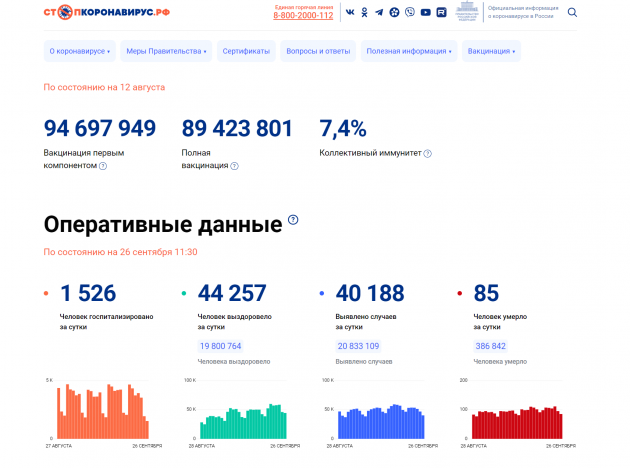Expand the О коронавирусе dropdown menu
The width and height of the screenshot is (630, 468).
tap(78, 51)
